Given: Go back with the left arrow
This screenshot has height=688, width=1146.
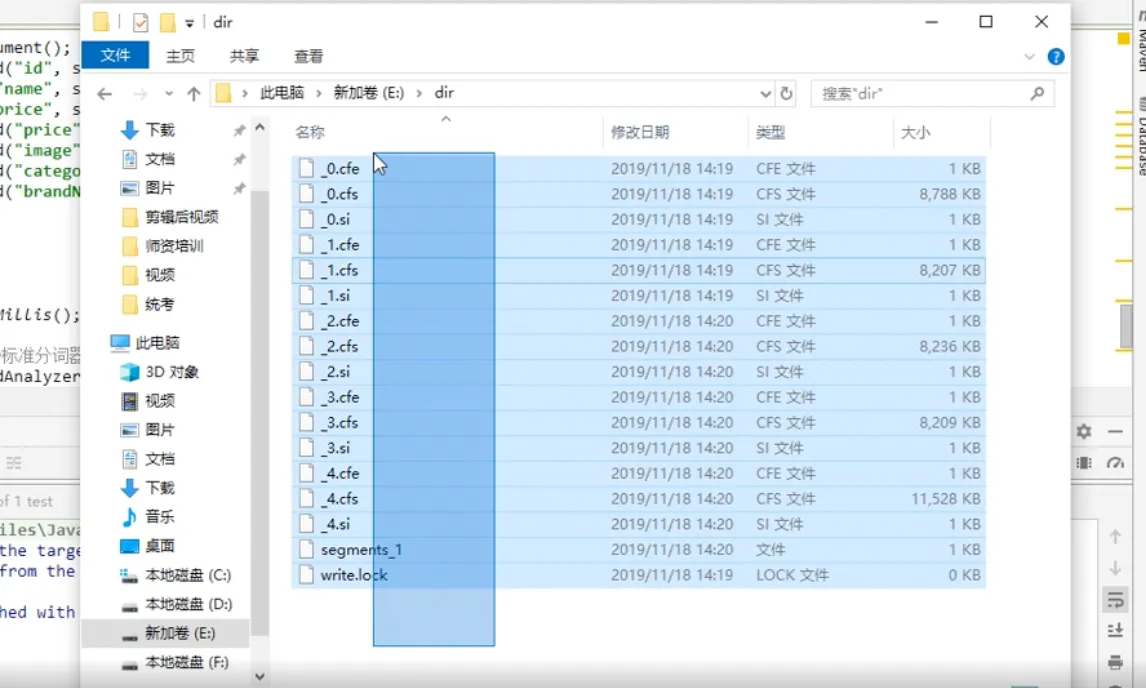Looking at the screenshot, I should [105, 94].
